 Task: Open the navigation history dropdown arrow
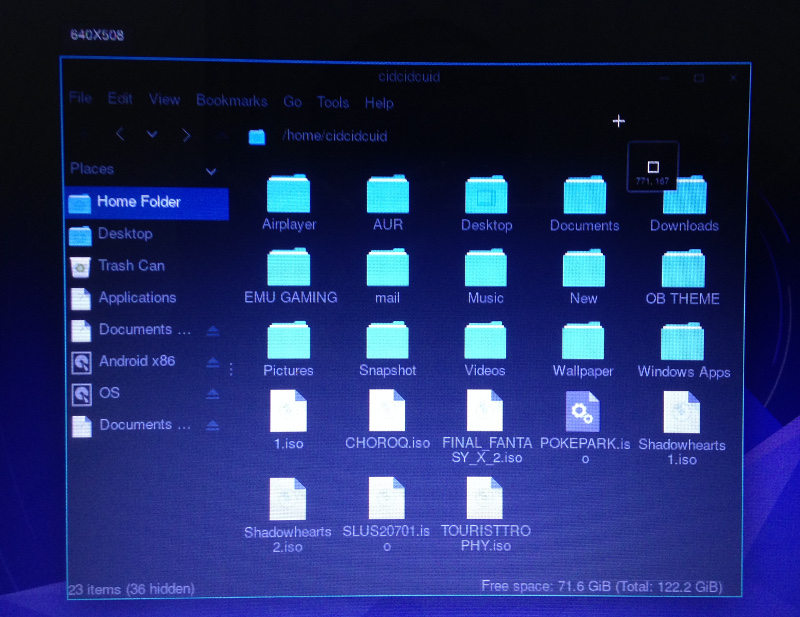tap(152, 134)
